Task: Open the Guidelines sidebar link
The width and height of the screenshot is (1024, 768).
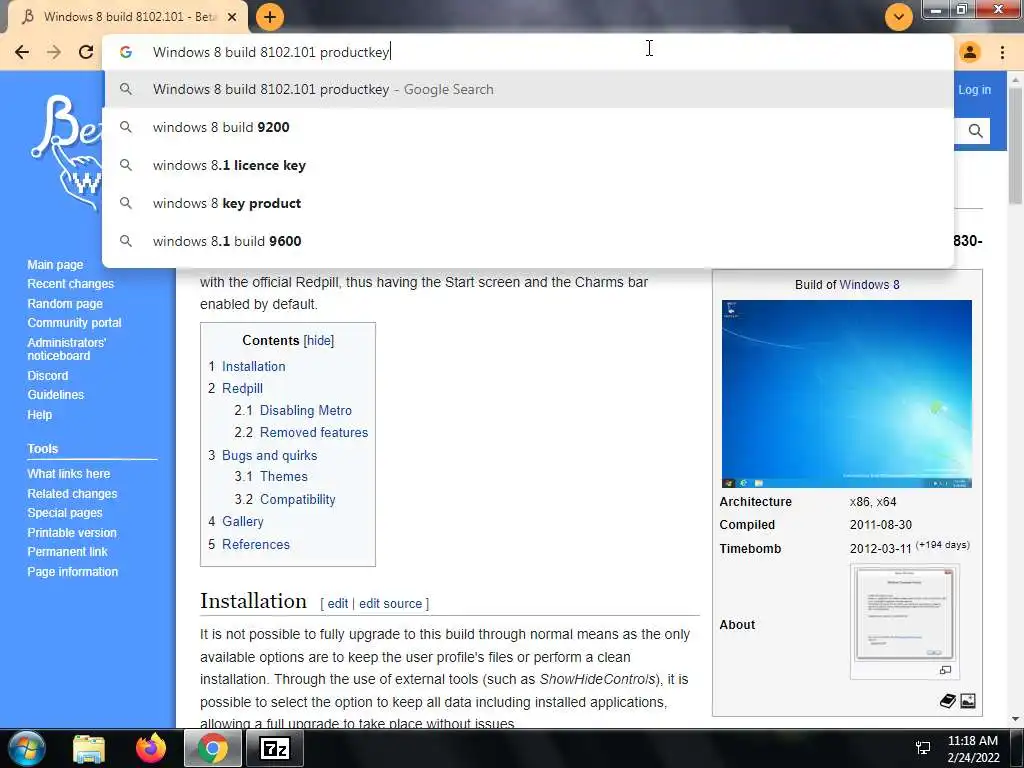Action: pos(56,394)
